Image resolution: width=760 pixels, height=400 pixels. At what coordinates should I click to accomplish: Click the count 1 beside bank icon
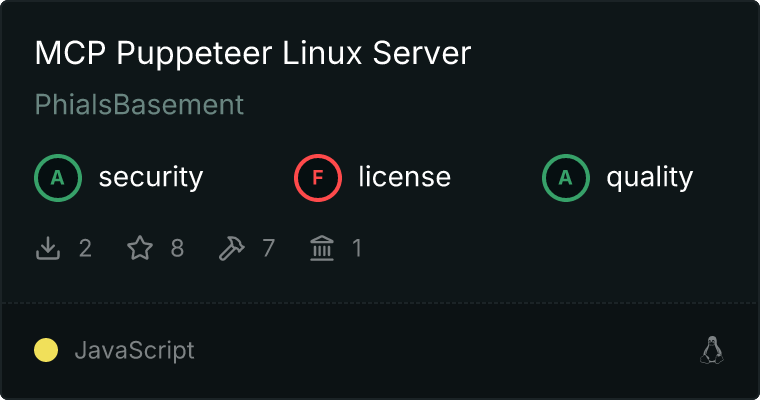[x=356, y=248]
